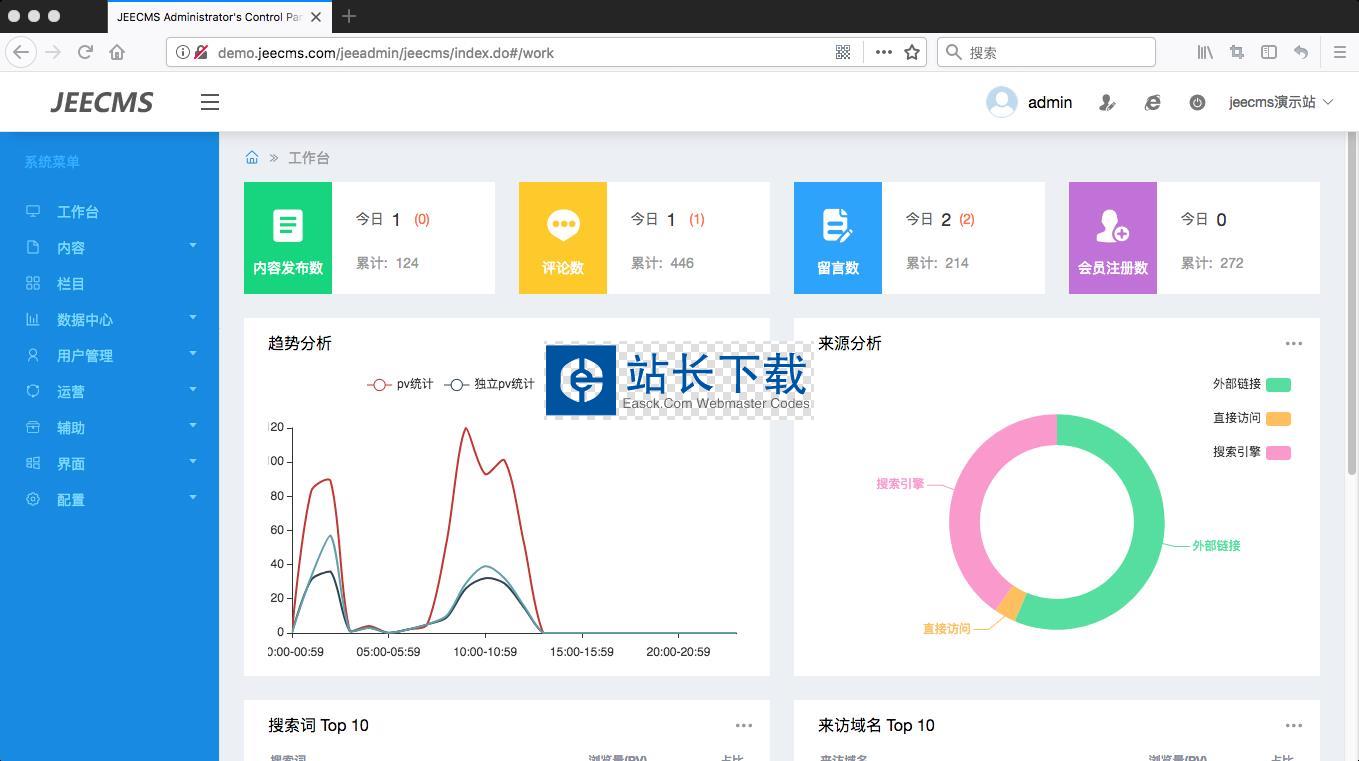The height and width of the screenshot is (761, 1359).
Task: Click the power logout icon in header
Action: [1197, 102]
